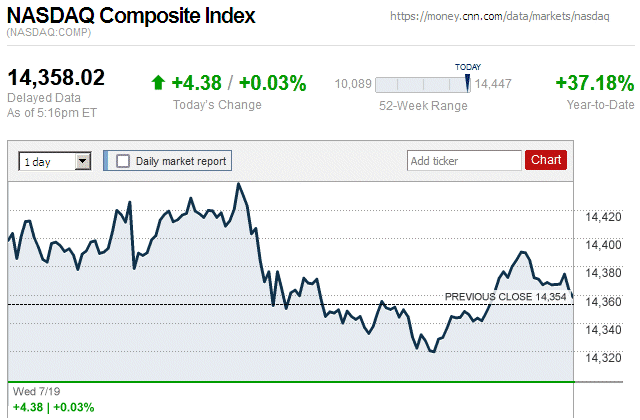The image size is (640, 420).
Task: Click the Add ticker input field
Action: click(464, 160)
